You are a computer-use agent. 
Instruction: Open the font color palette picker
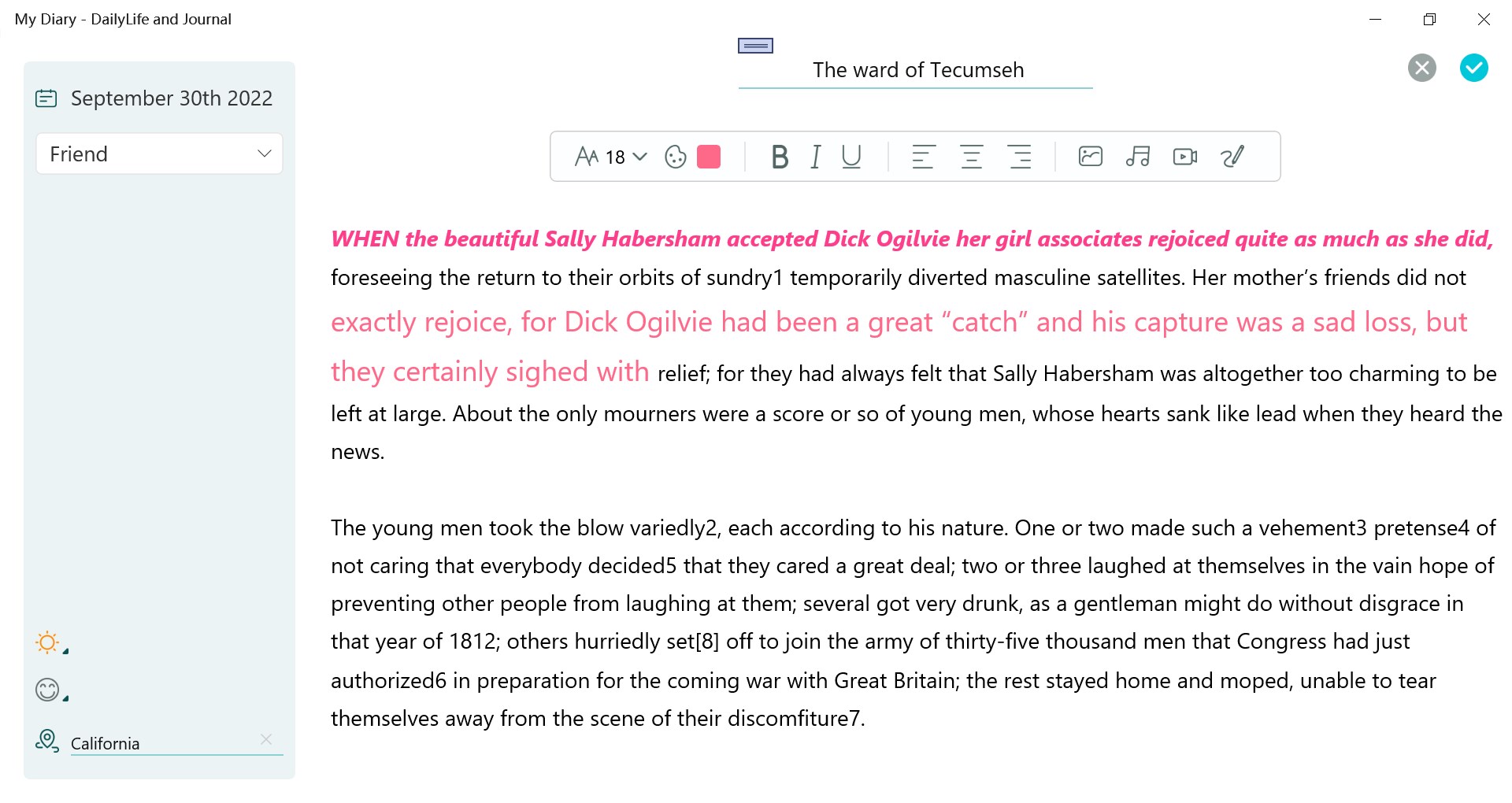[x=675, y=157]
